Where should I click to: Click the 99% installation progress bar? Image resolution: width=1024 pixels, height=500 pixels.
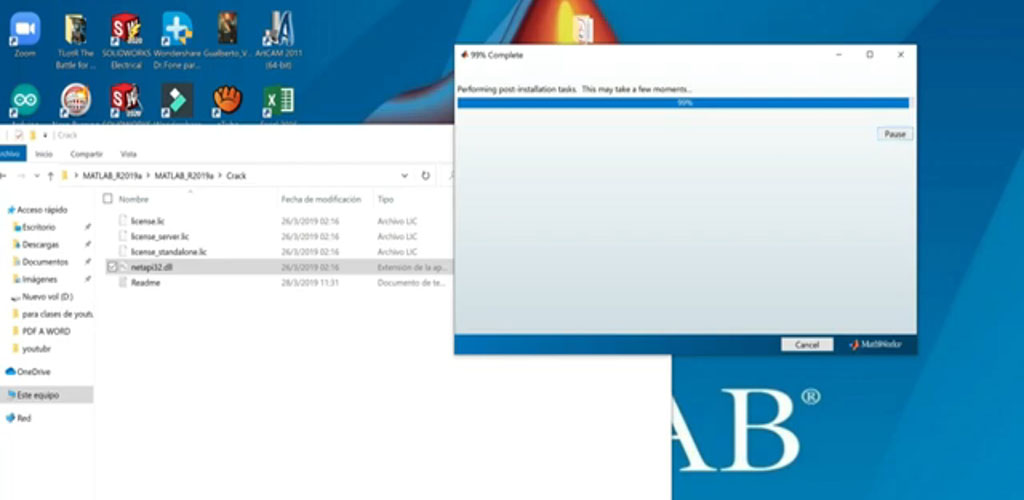pyautogui.click(x=683, y=103)
